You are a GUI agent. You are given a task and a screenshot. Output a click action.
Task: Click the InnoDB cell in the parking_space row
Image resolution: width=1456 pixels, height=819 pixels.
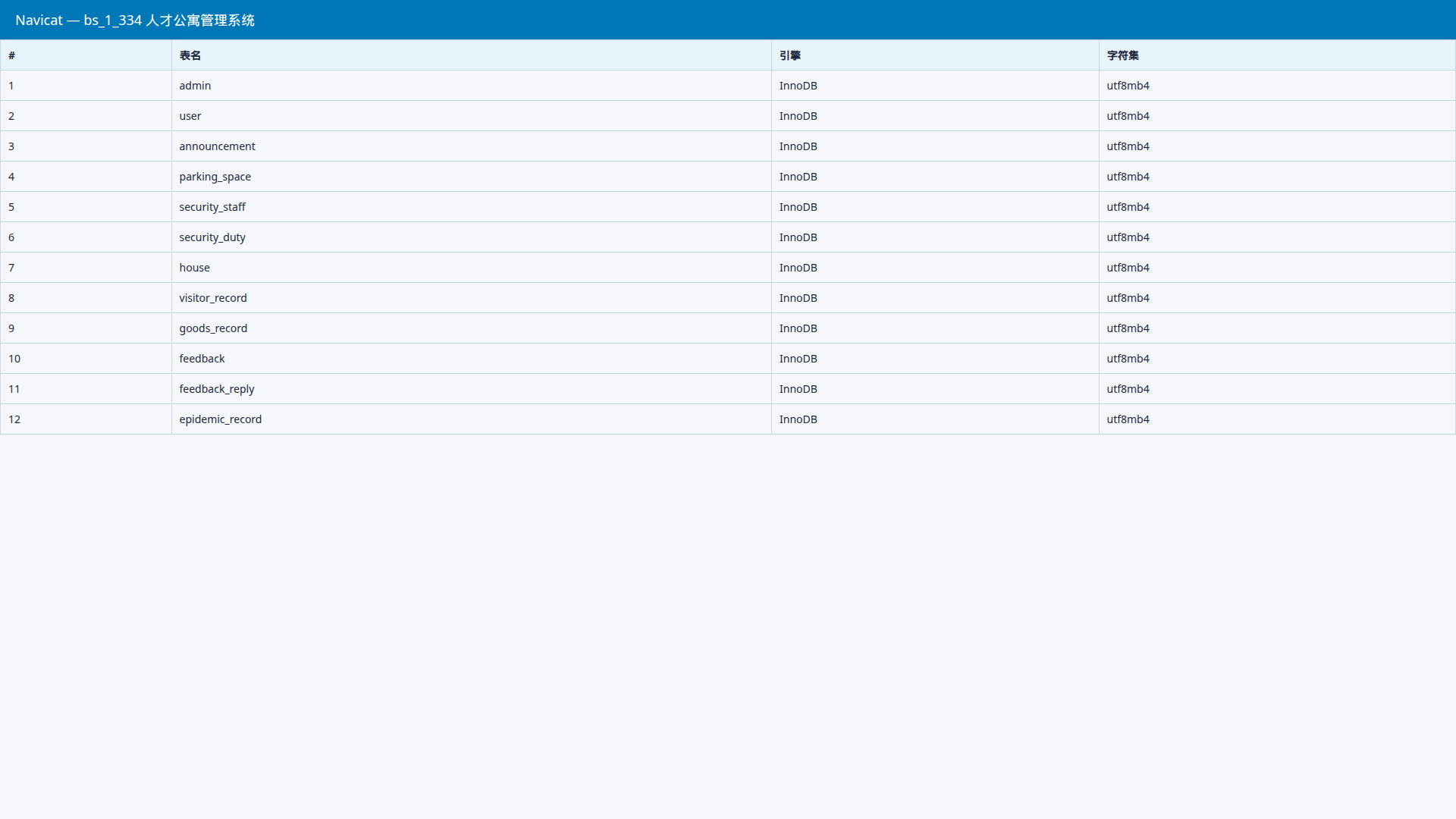pos(935,177)
